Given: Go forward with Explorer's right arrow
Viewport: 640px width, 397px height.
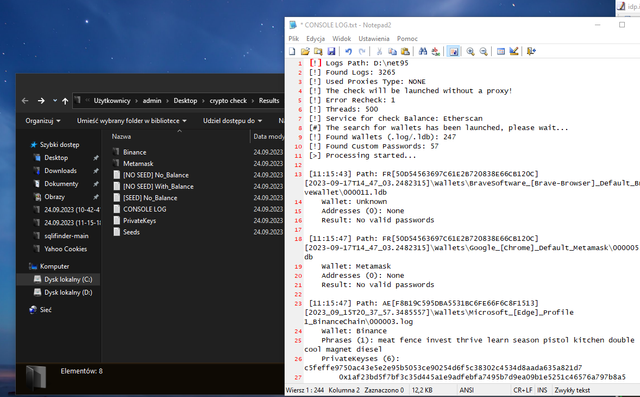Looking at the screenshot, I should [x=41, y=101].
